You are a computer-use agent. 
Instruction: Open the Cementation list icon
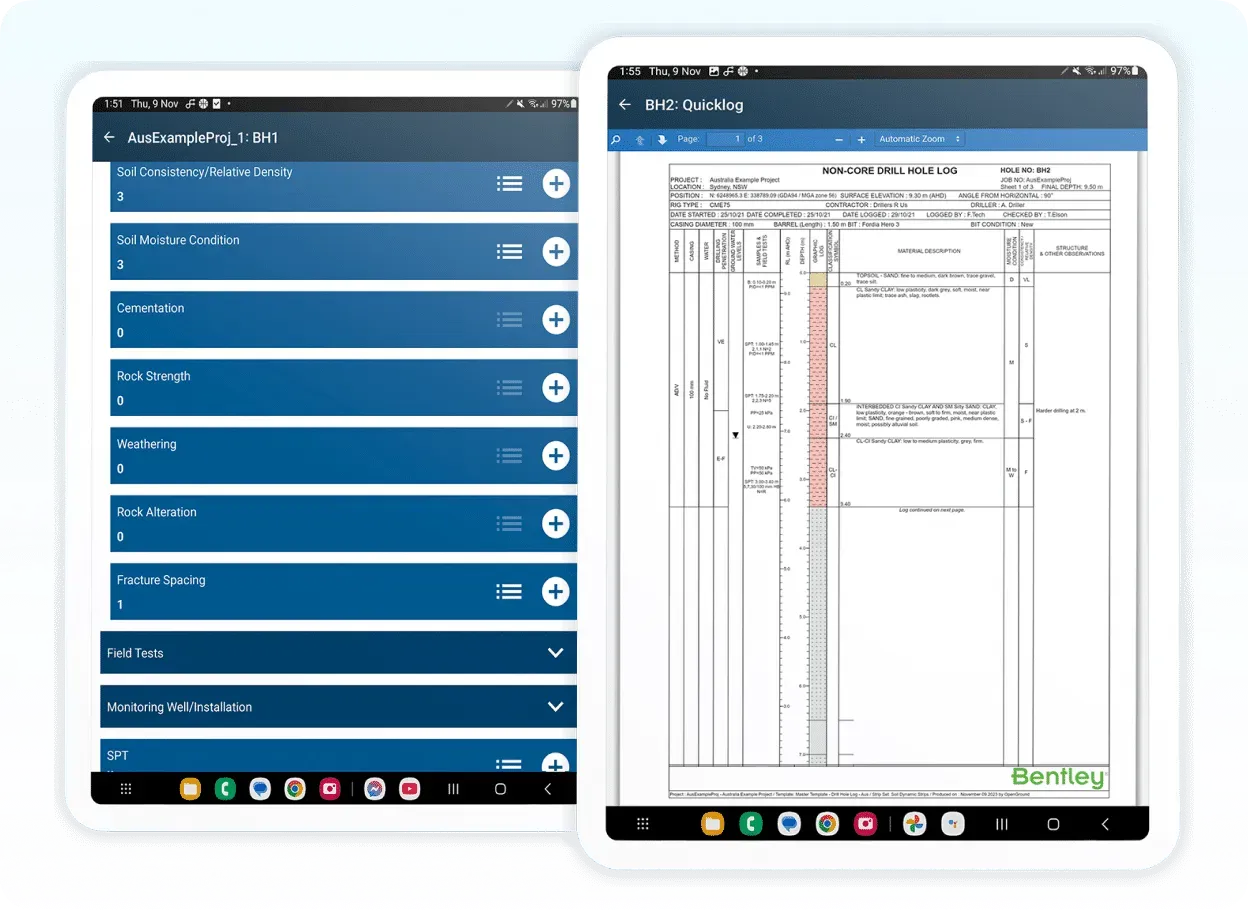pyautogui.click(x=510, y=320)
